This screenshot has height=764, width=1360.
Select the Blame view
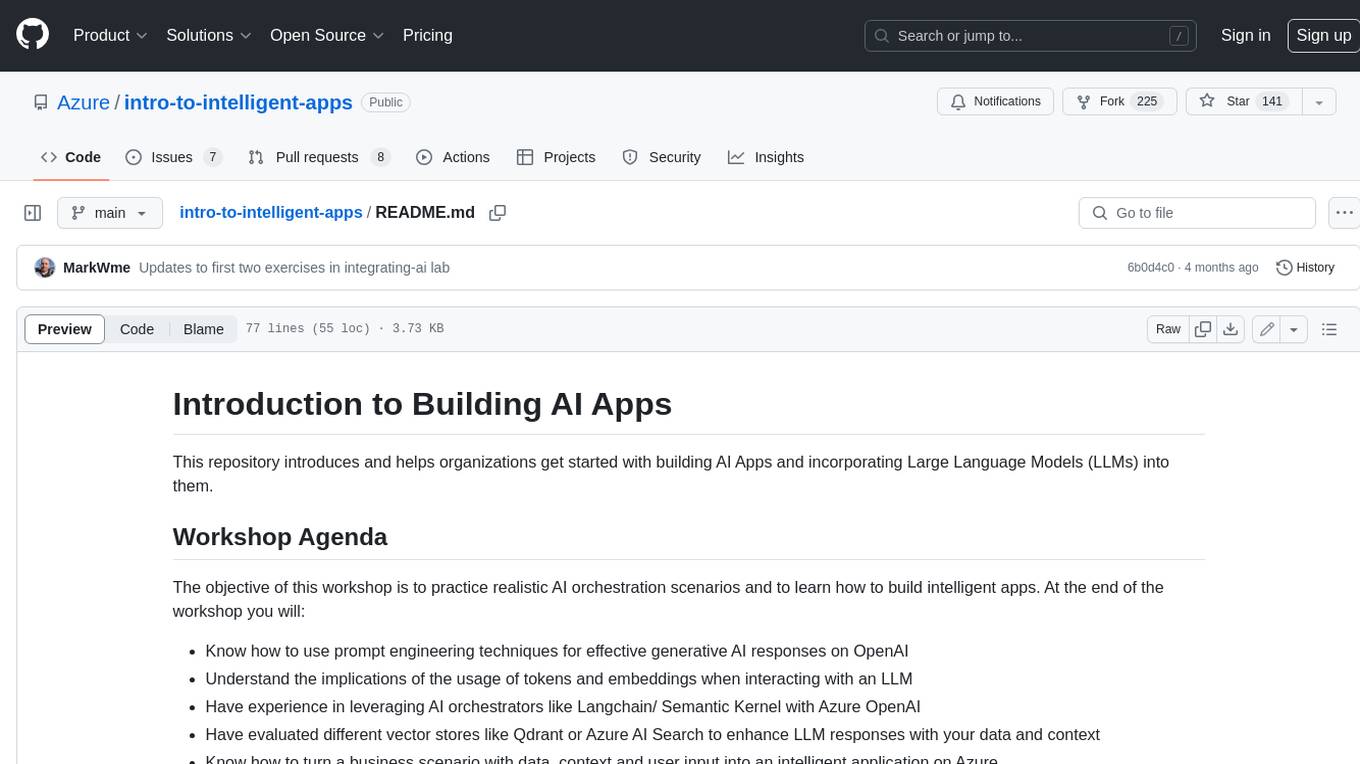[x=203, y=329]
